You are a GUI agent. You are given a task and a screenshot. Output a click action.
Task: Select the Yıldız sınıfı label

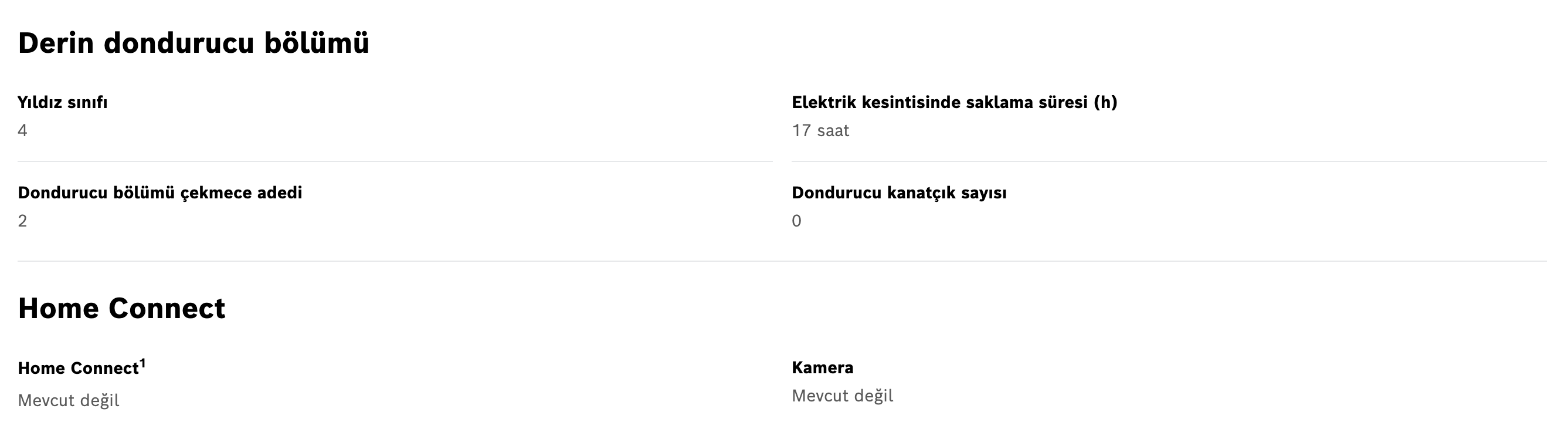63,102
